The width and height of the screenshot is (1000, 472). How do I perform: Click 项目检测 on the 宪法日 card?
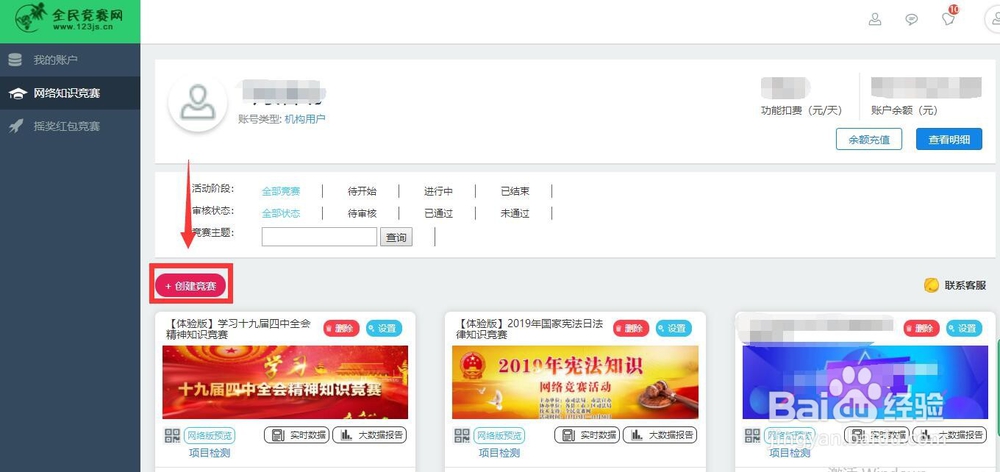(x=499, y=453)
